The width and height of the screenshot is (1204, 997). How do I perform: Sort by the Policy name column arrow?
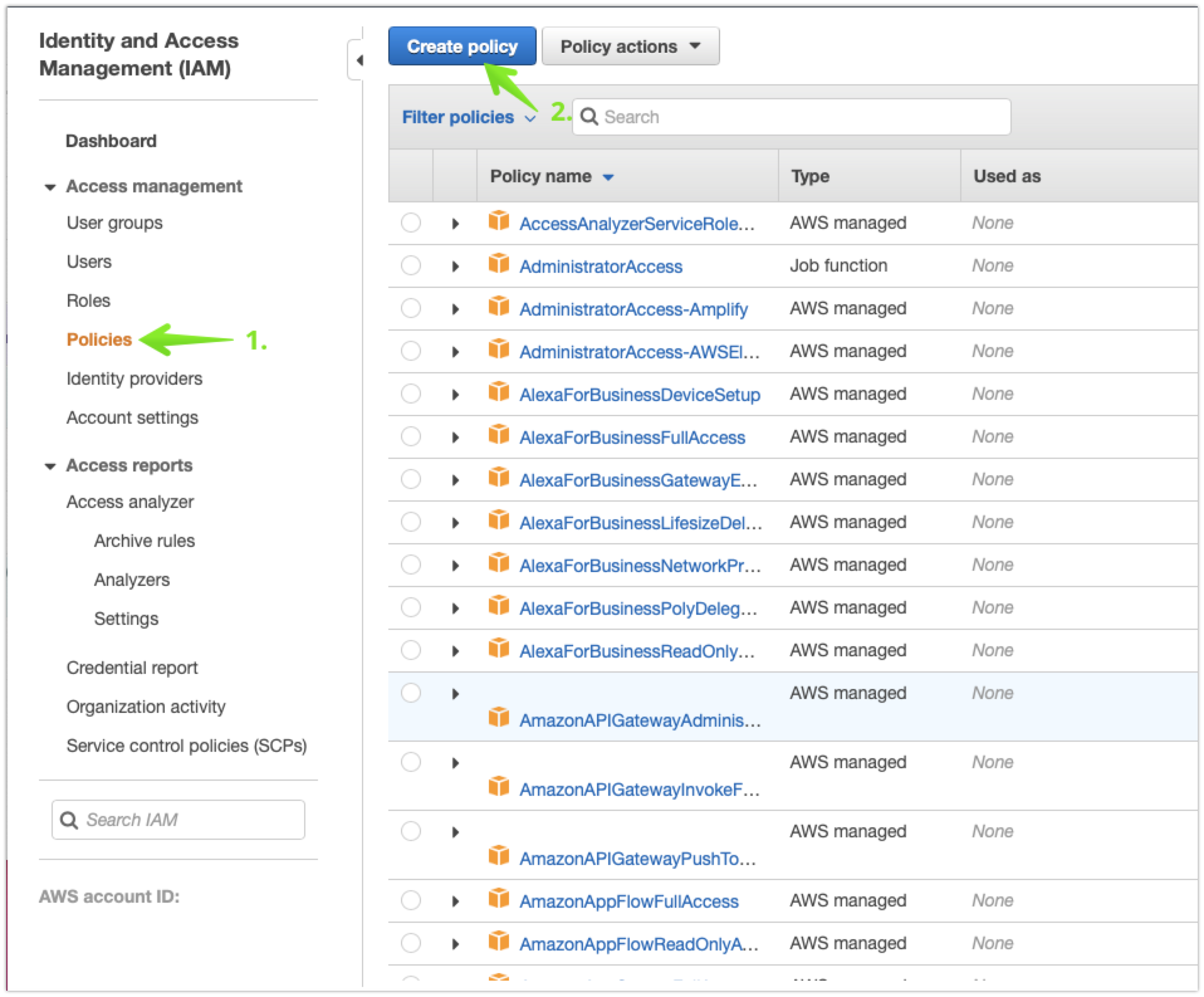pyautogui.click(x=608, y=177)
